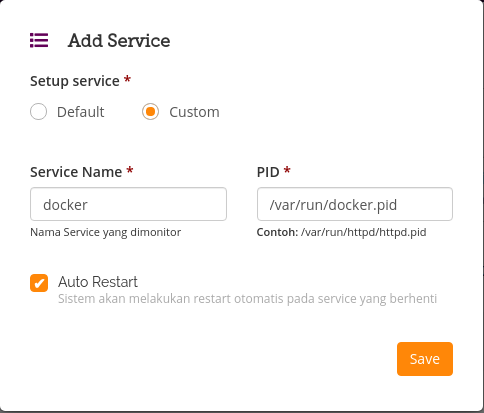The height and width of the screenshot is (413, 484).
Task: Click the red asterisk next to PID
Action: [x=287, y=170]
